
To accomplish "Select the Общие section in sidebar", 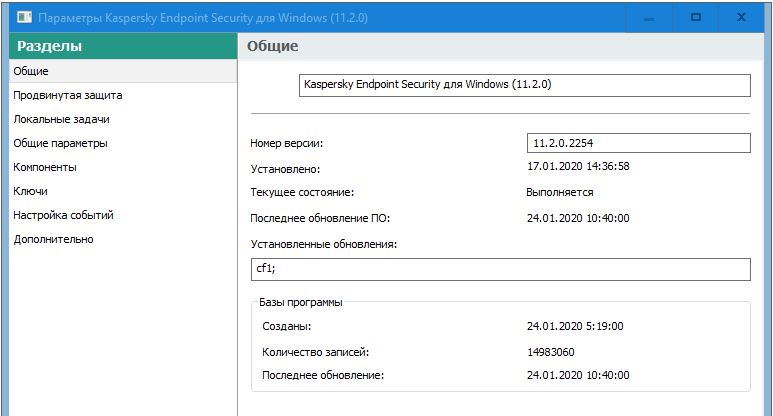I will [31, 71].
